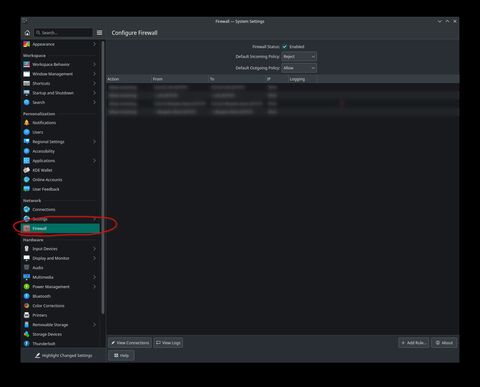The image size is (480, 387).
Task: Click the About button
Action: click(x=444, y=343)
